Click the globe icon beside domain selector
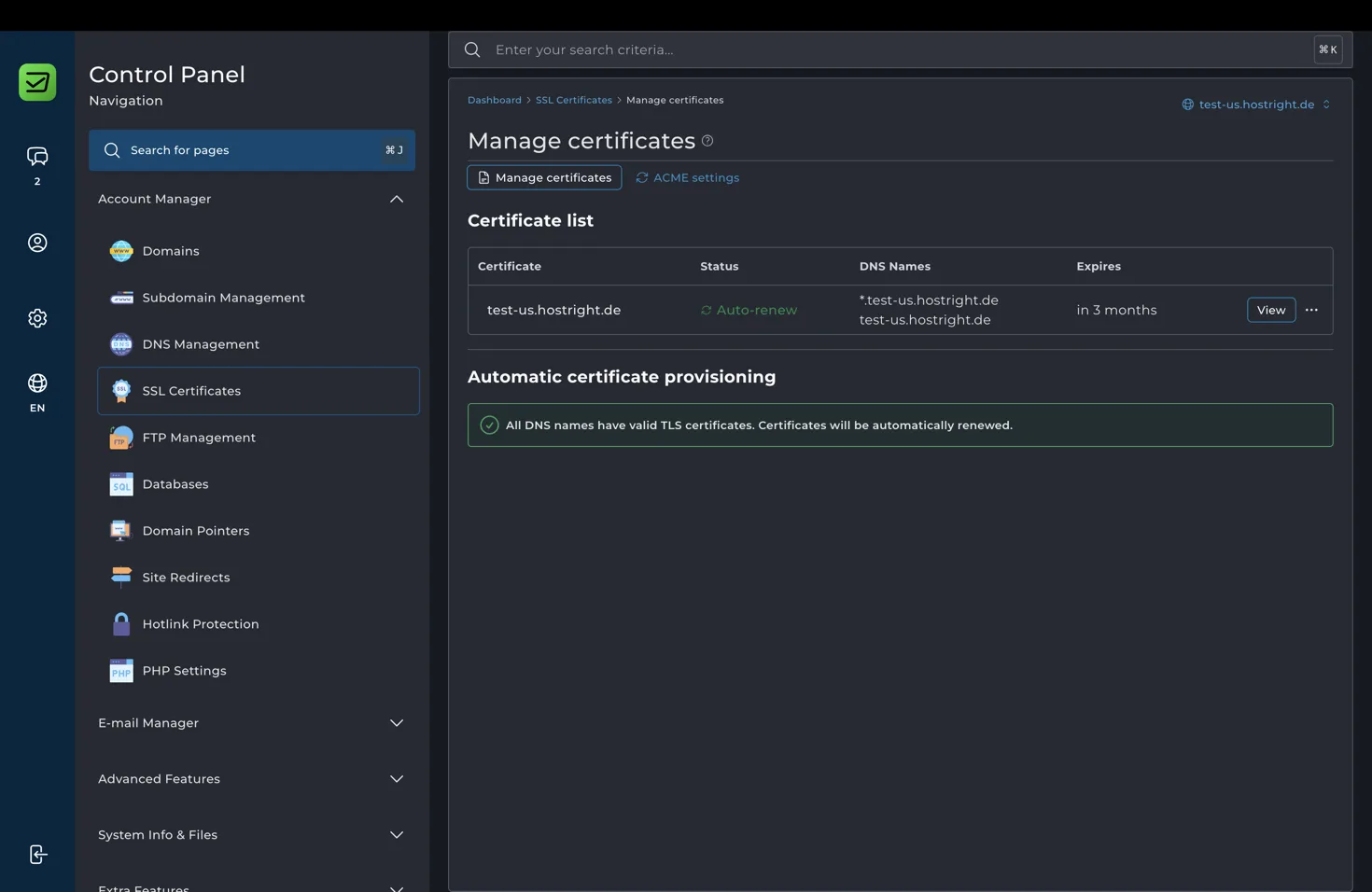The height and width of the screenshot is (892, 1372). (x=1188, y=105)
